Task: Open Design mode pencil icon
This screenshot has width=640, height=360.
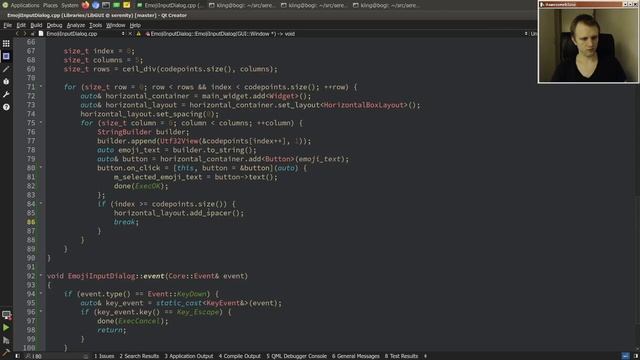Action: pyautogui.click(x=6, y=69)
